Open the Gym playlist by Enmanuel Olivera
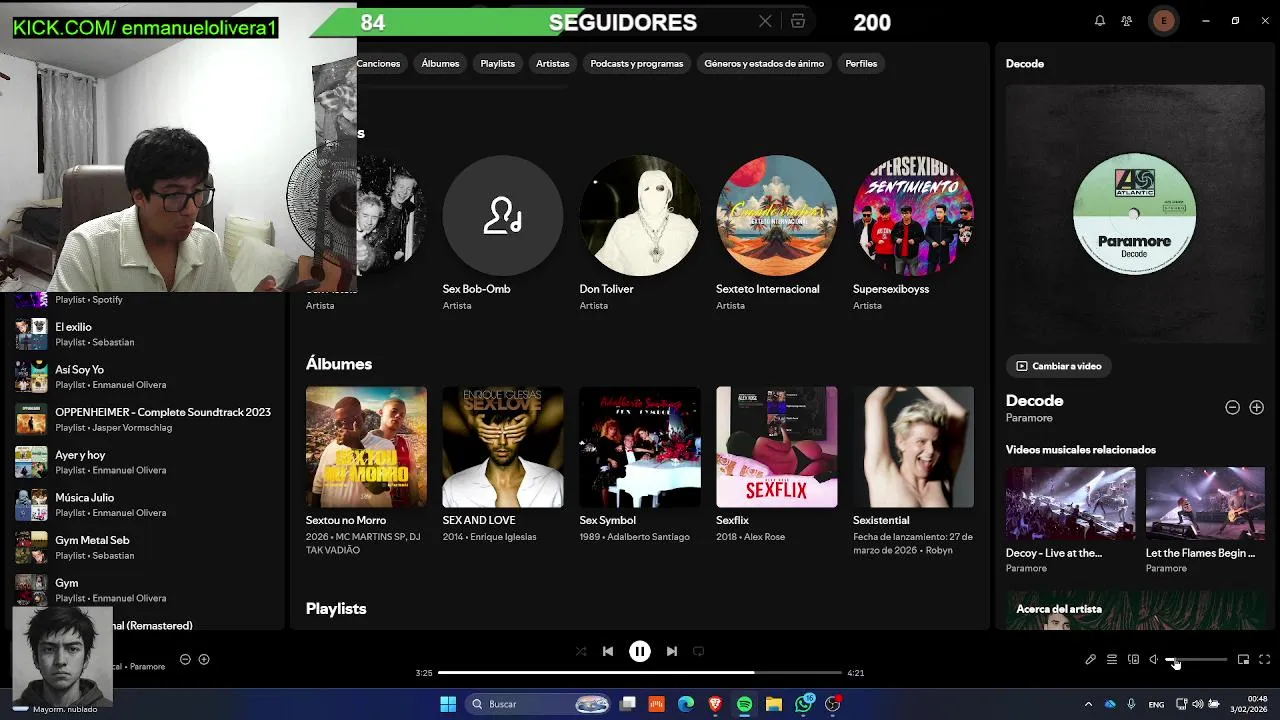The height and width of the screenshot is (720, 1280). click(x=145, y=590)
